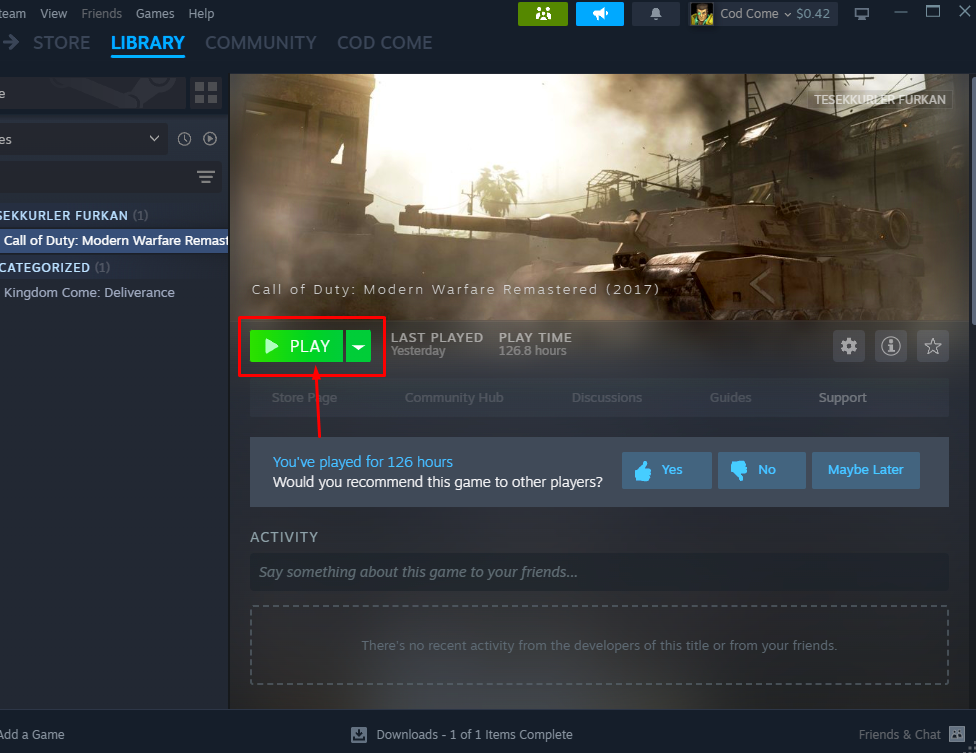This screenshot has height=753, width=976.
Task: Click the game hero banner image
Action: click(x=599, y=197)
